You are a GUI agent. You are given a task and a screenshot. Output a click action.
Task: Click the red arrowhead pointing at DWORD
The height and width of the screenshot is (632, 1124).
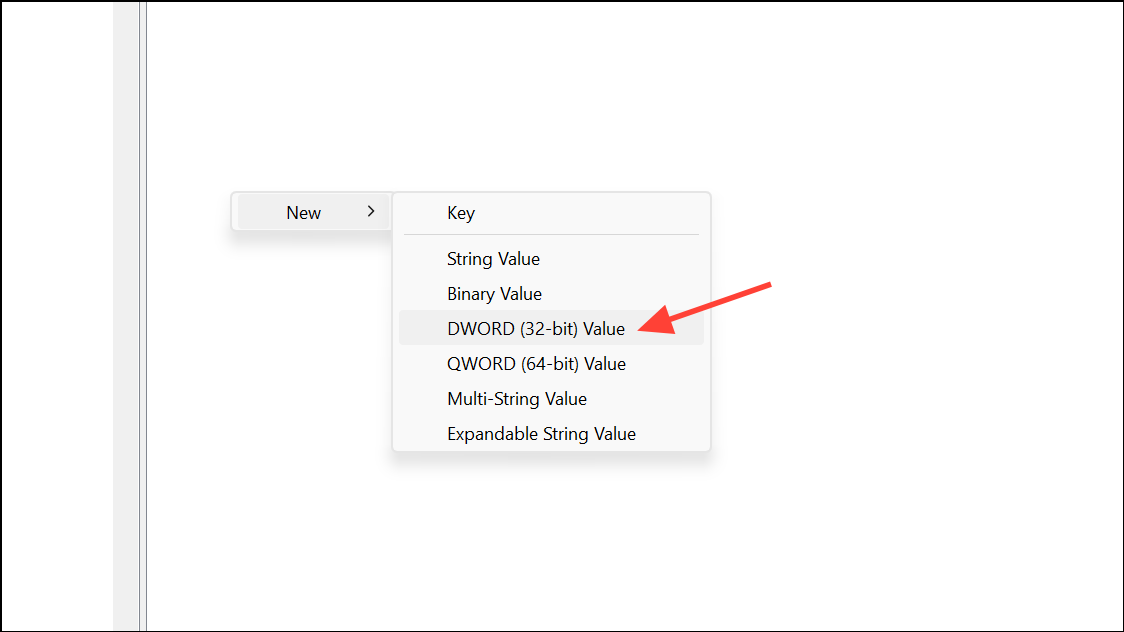coord(652,324)
